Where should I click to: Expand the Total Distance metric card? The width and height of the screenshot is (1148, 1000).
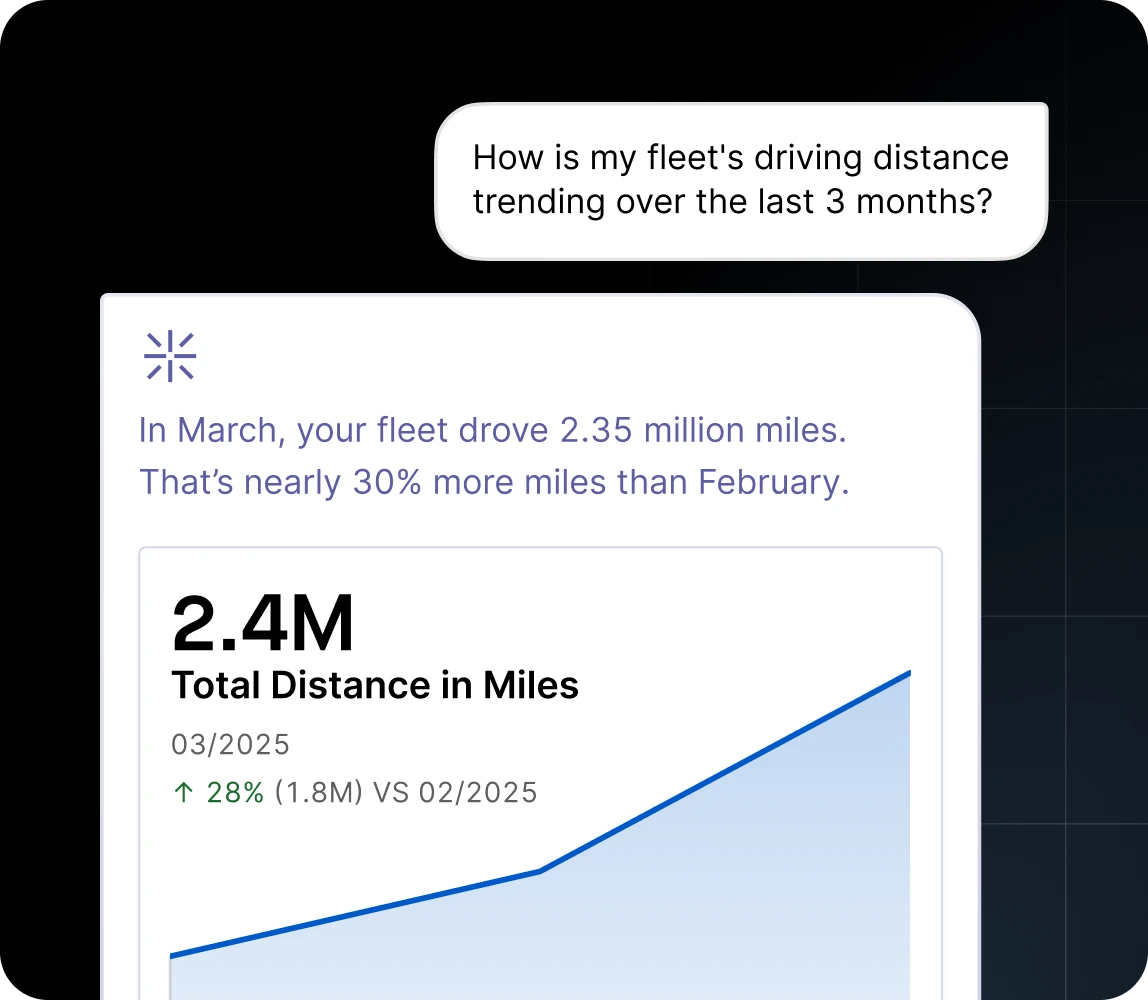(540, 770)
